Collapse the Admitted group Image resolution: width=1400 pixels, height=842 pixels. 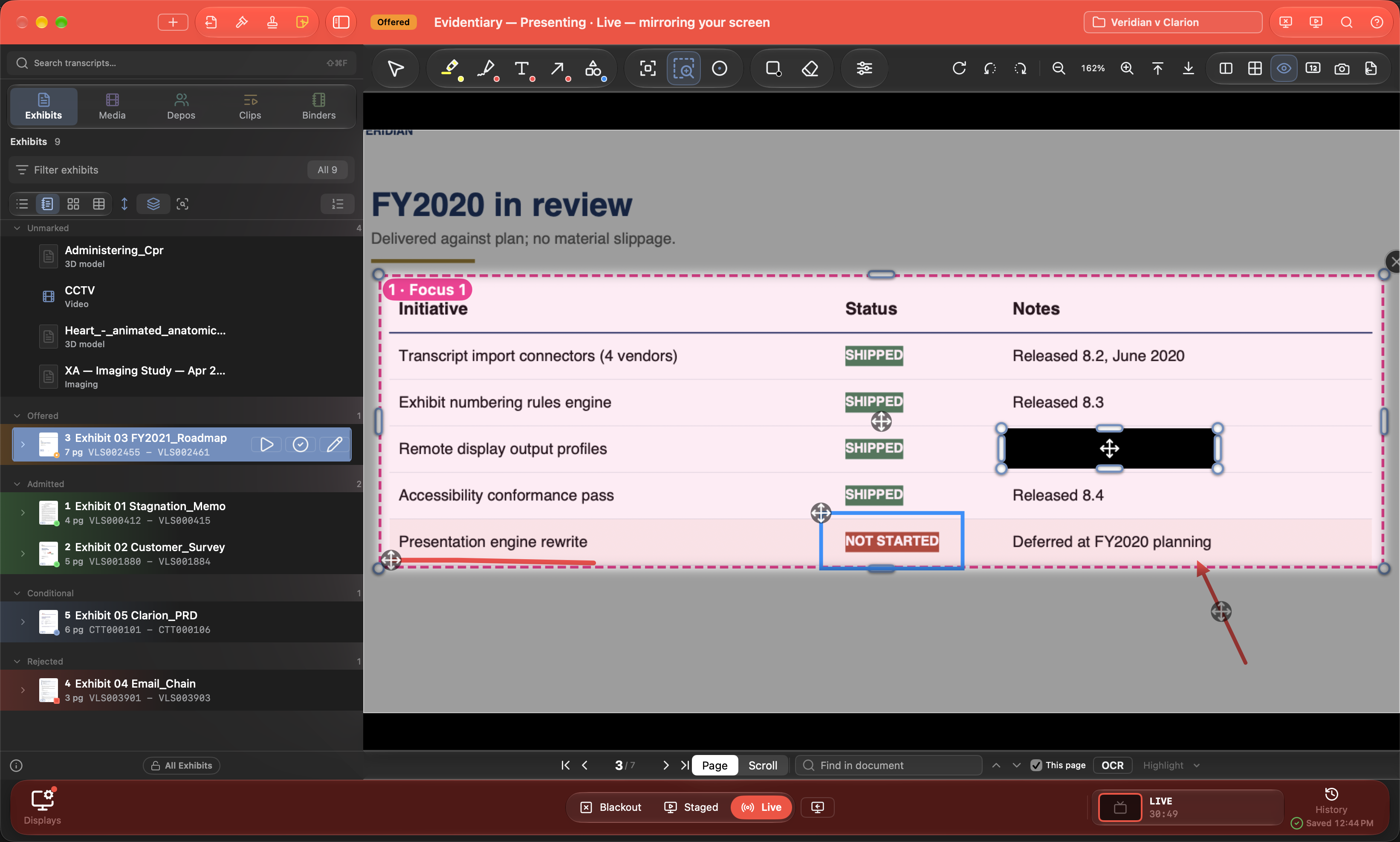coord(17,483)
